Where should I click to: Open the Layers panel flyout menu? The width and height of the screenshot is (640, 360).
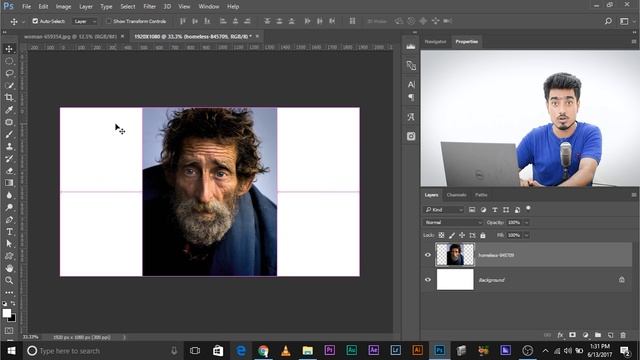coord(634,195)
